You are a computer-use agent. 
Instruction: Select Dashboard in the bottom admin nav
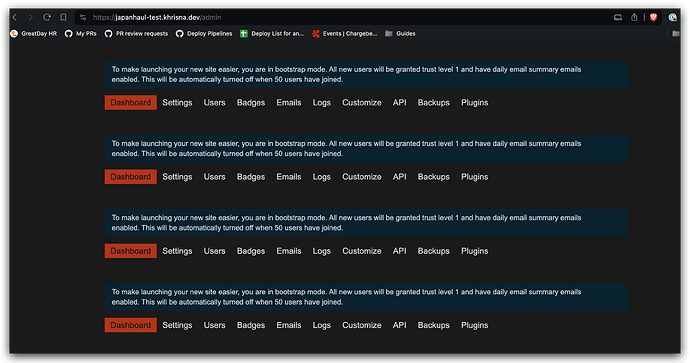click(x=131, y=325)
